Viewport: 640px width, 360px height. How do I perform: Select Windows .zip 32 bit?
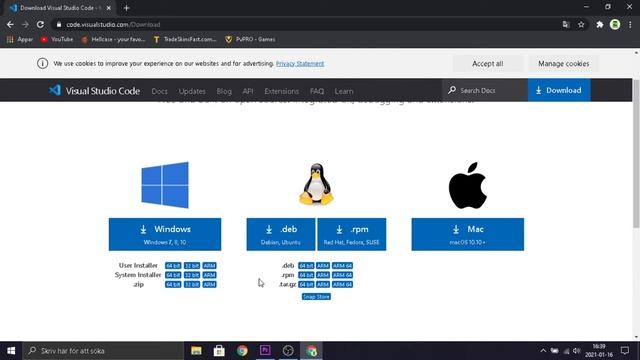192,284
